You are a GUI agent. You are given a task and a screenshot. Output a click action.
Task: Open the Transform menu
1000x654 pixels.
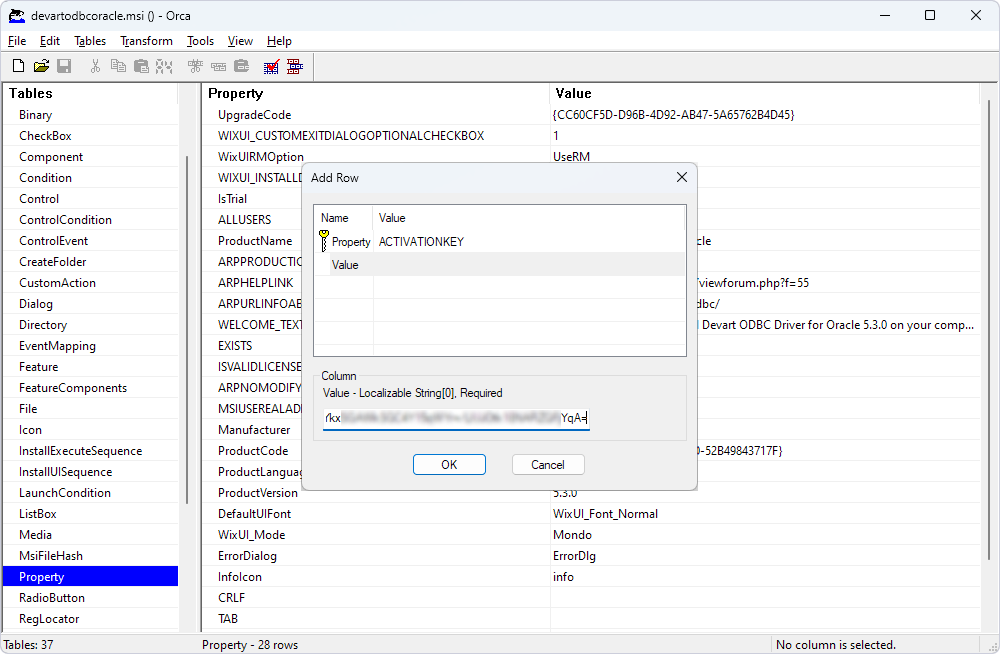click(146, 41)
